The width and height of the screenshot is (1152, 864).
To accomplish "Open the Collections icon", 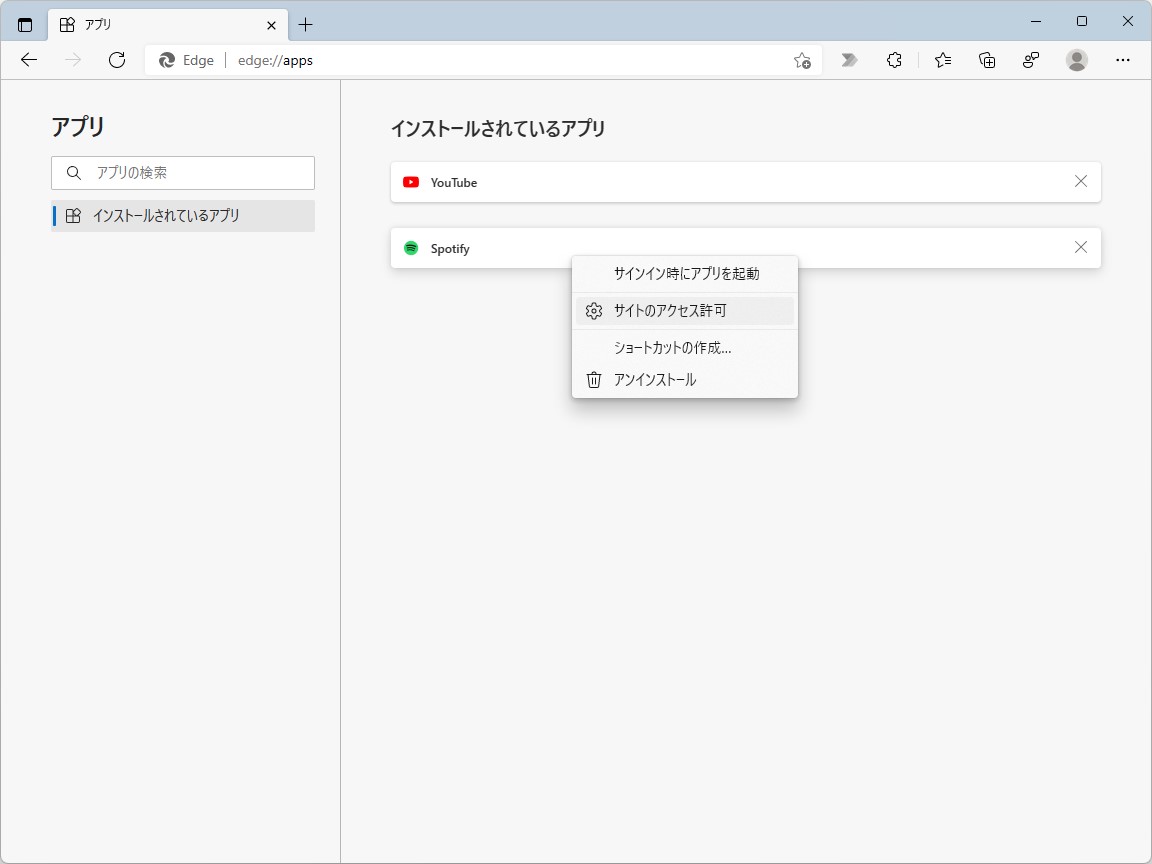I will click(986, 60).
